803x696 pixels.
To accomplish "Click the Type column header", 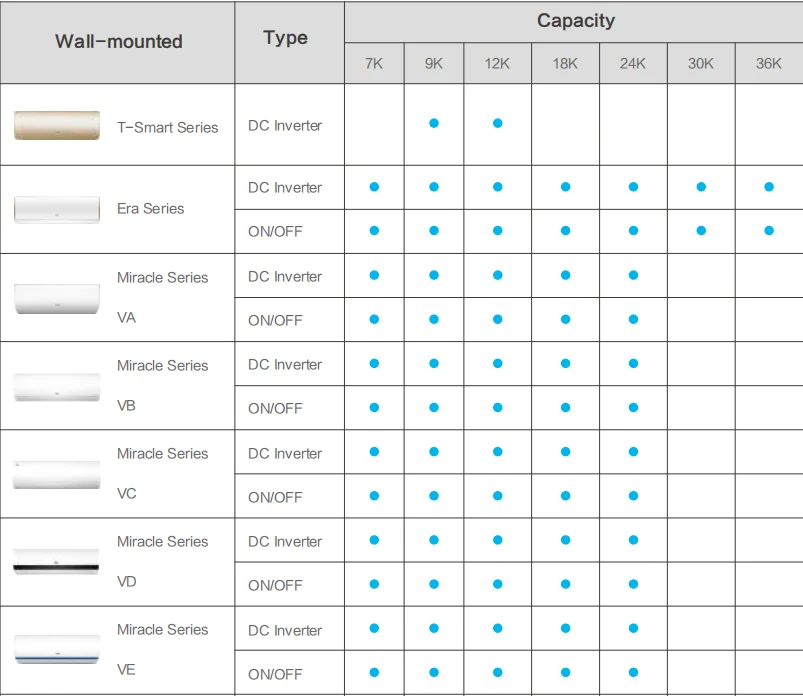I will (x=286, y=38).
